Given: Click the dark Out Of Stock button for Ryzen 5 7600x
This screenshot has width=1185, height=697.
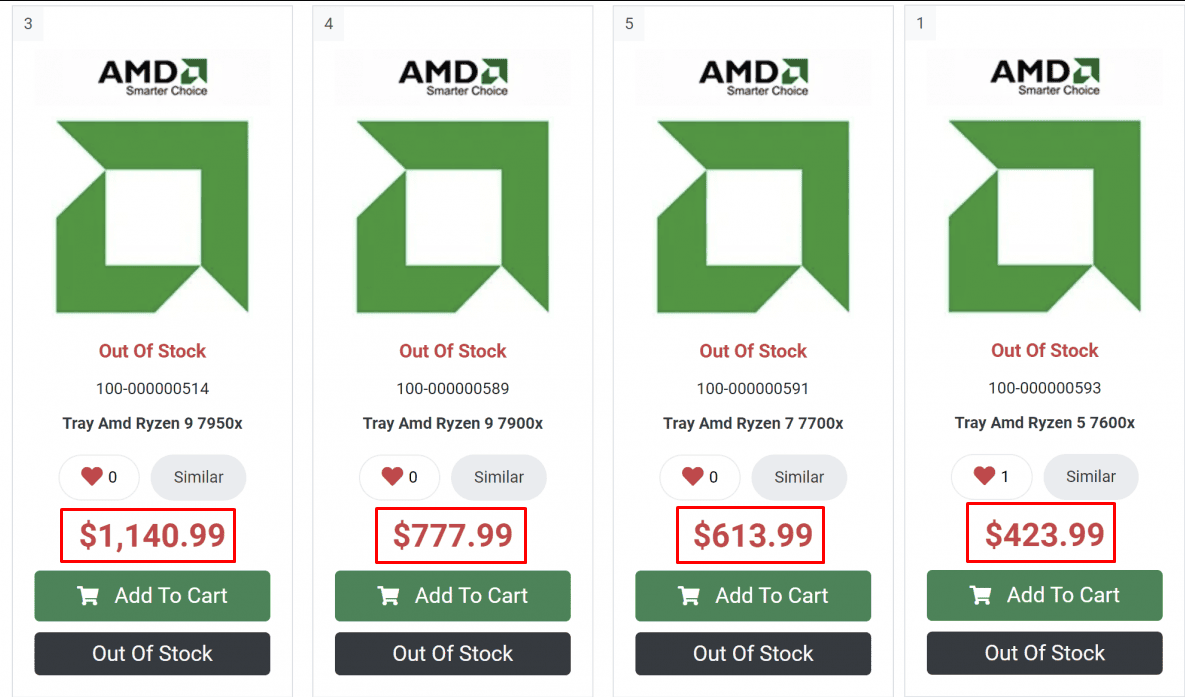Looking at the screenshot, I should 1044,653.
